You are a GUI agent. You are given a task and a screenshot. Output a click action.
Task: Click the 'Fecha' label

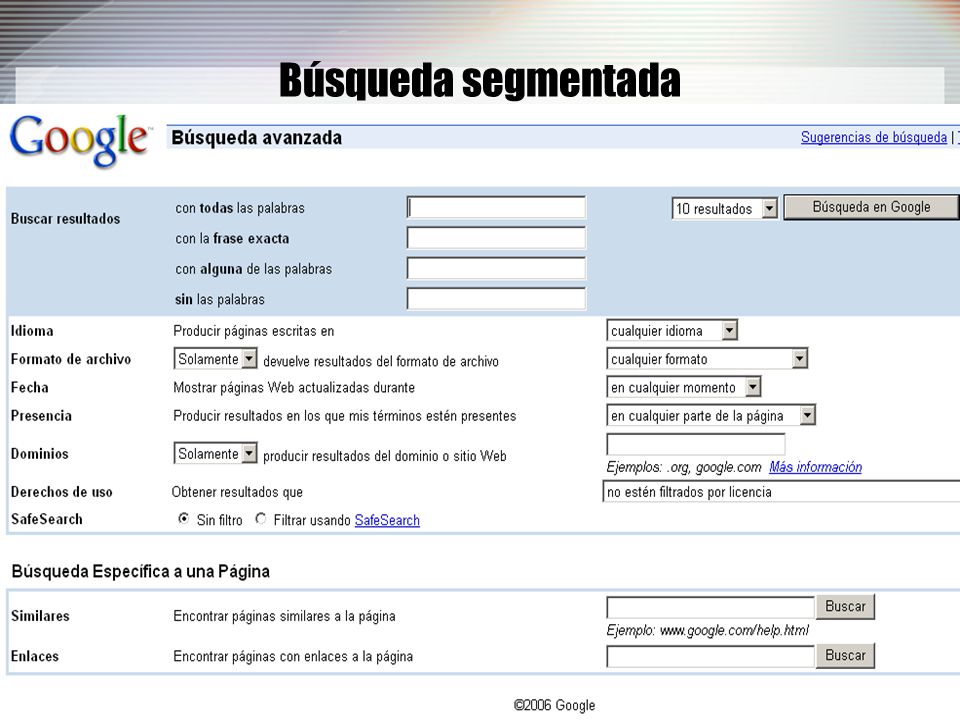29,387
